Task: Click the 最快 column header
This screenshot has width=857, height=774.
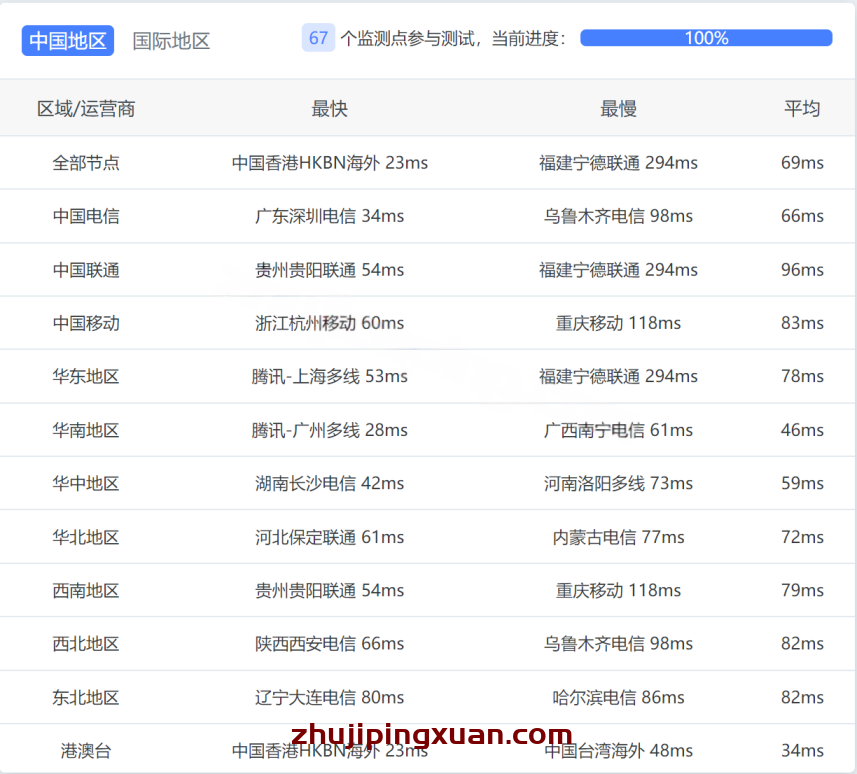Action: 329,109
